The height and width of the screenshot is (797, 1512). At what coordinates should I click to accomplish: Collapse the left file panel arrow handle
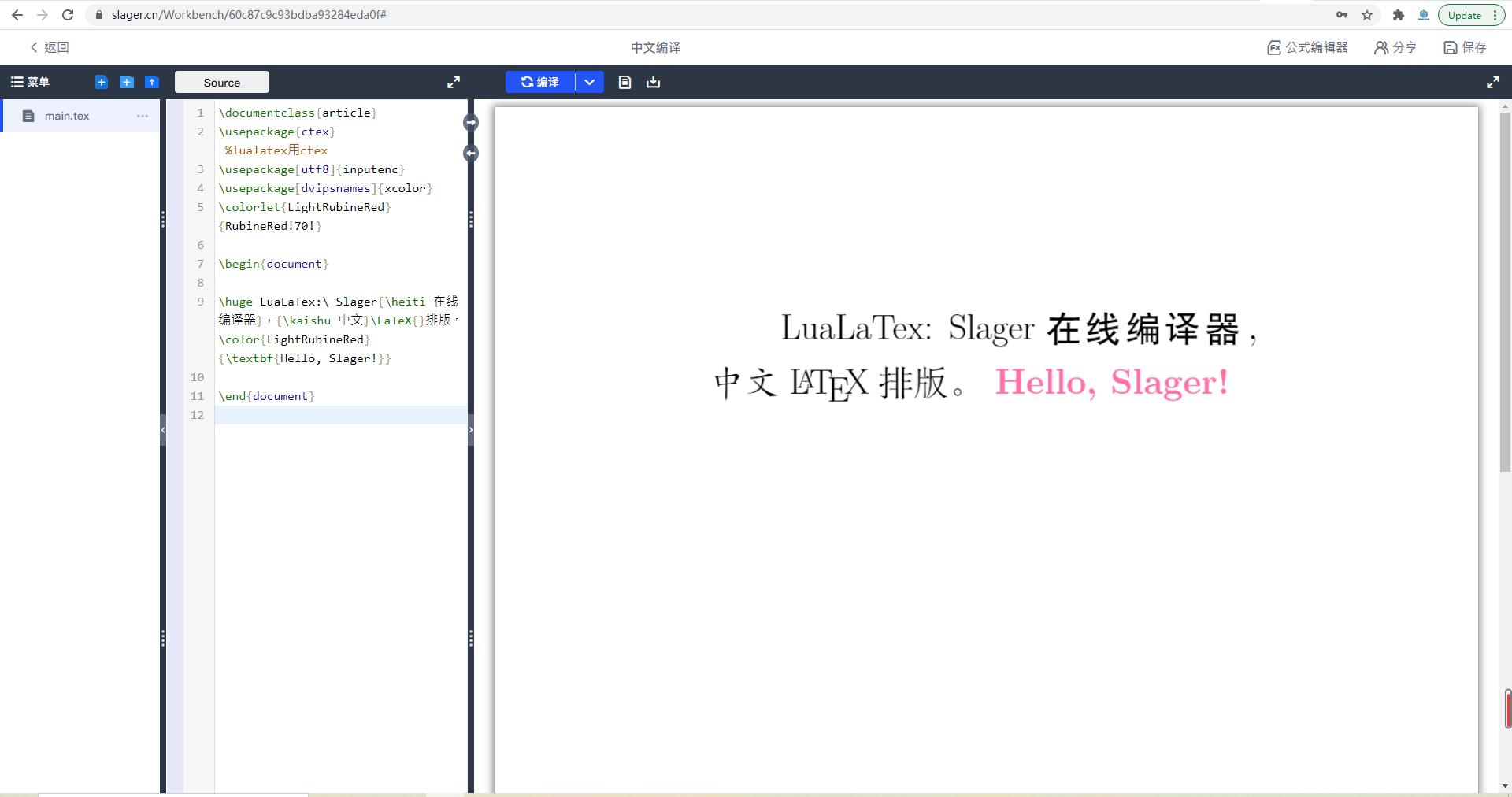point(162,430)
